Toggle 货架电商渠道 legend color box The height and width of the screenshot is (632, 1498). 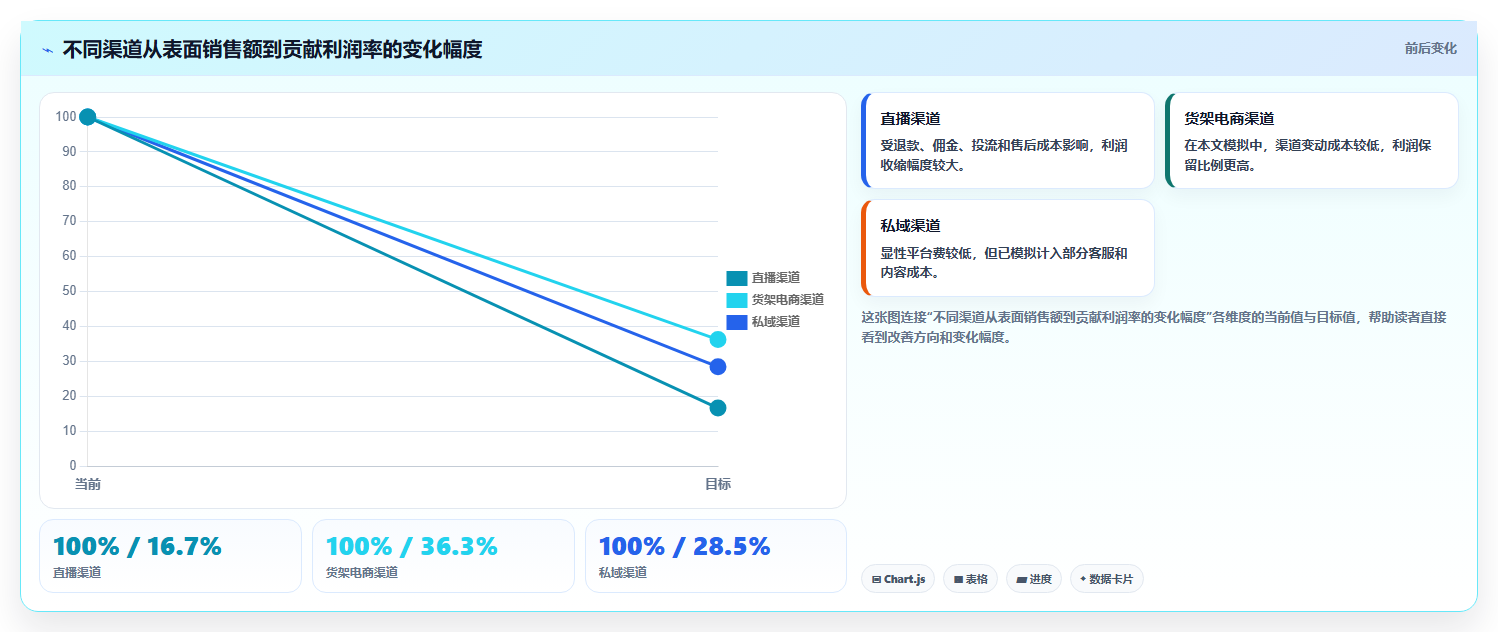(x=736, y=300)
